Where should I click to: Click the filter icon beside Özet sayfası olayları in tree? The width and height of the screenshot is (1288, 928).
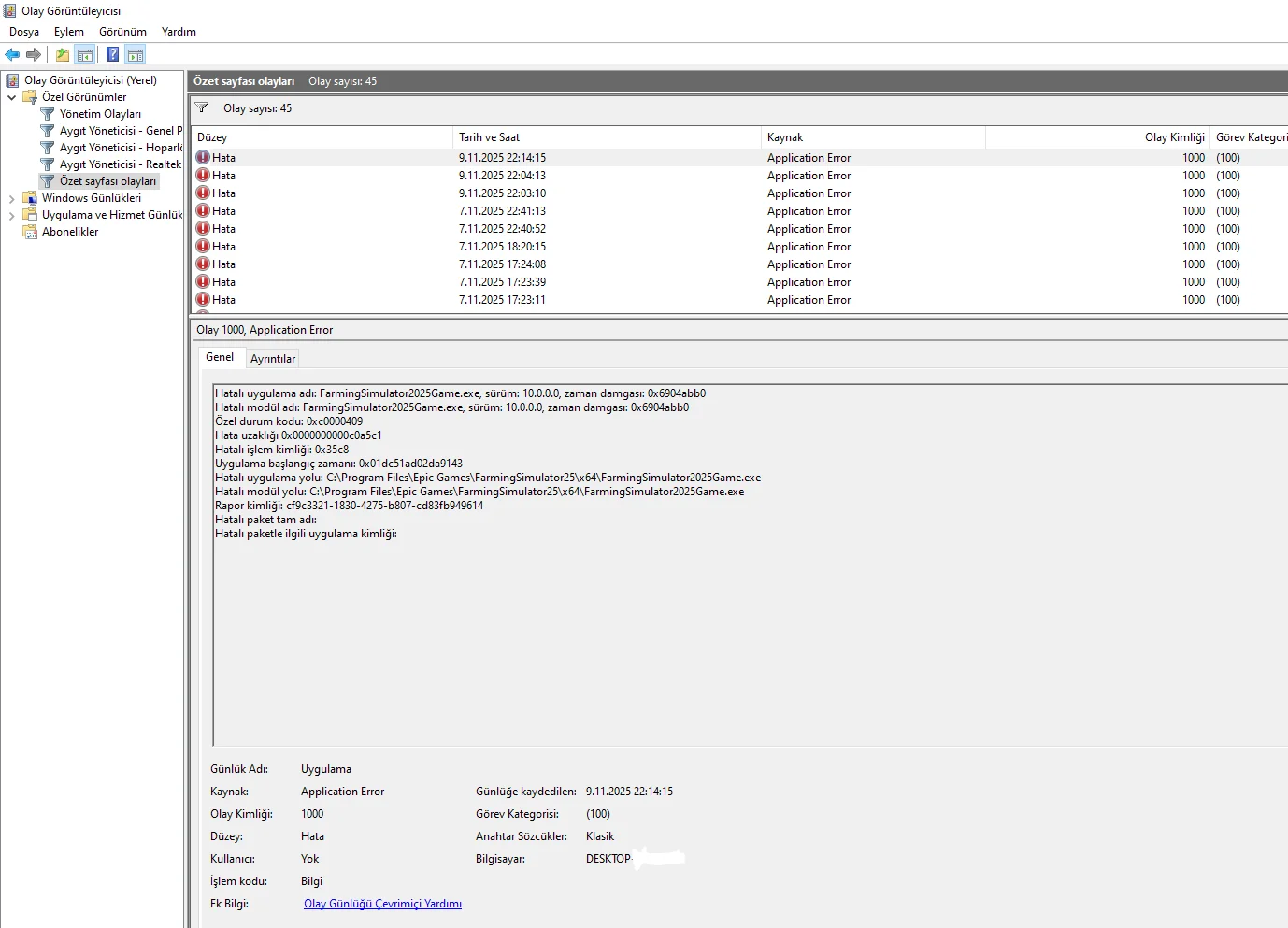click(x=48, y=181)
